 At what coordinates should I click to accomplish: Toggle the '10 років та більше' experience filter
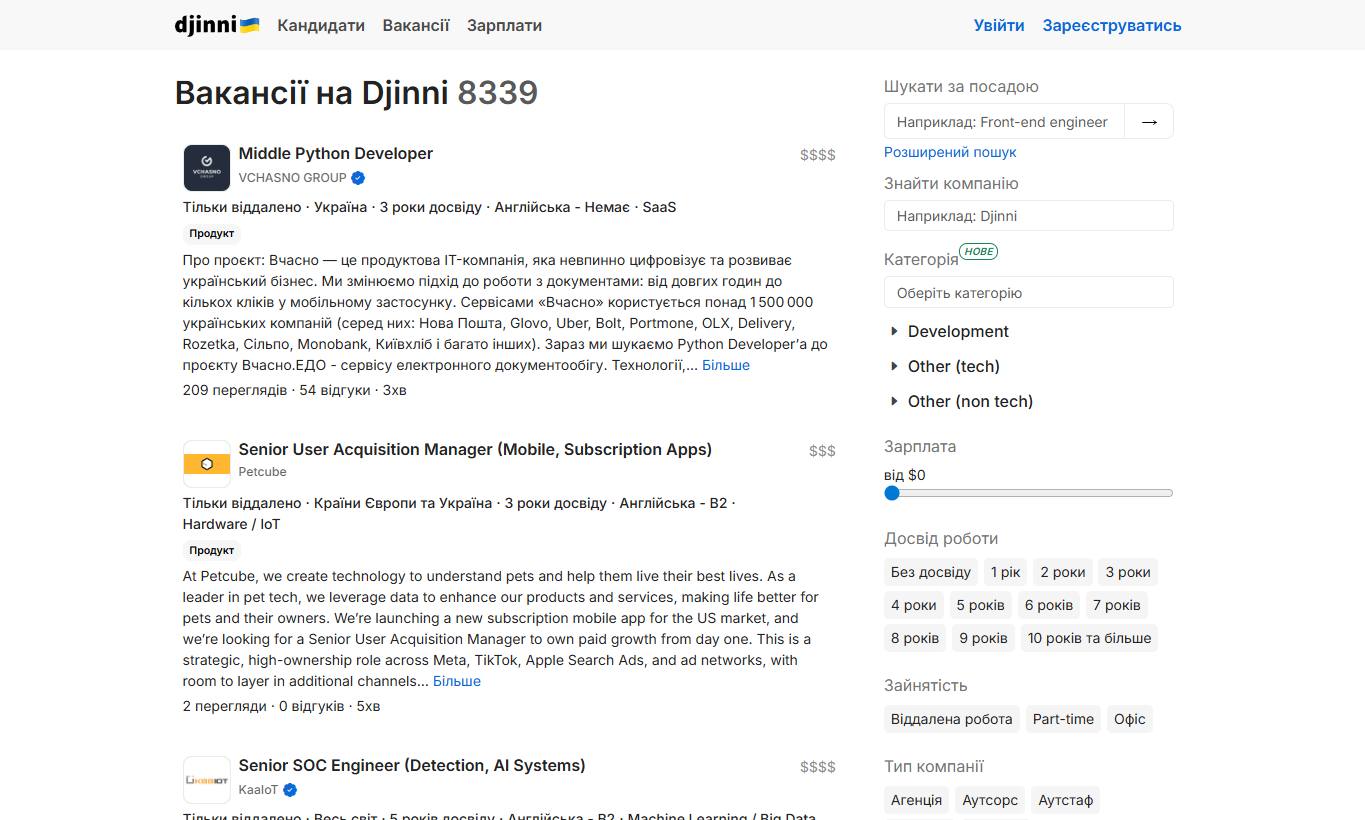coord(1089,638)
